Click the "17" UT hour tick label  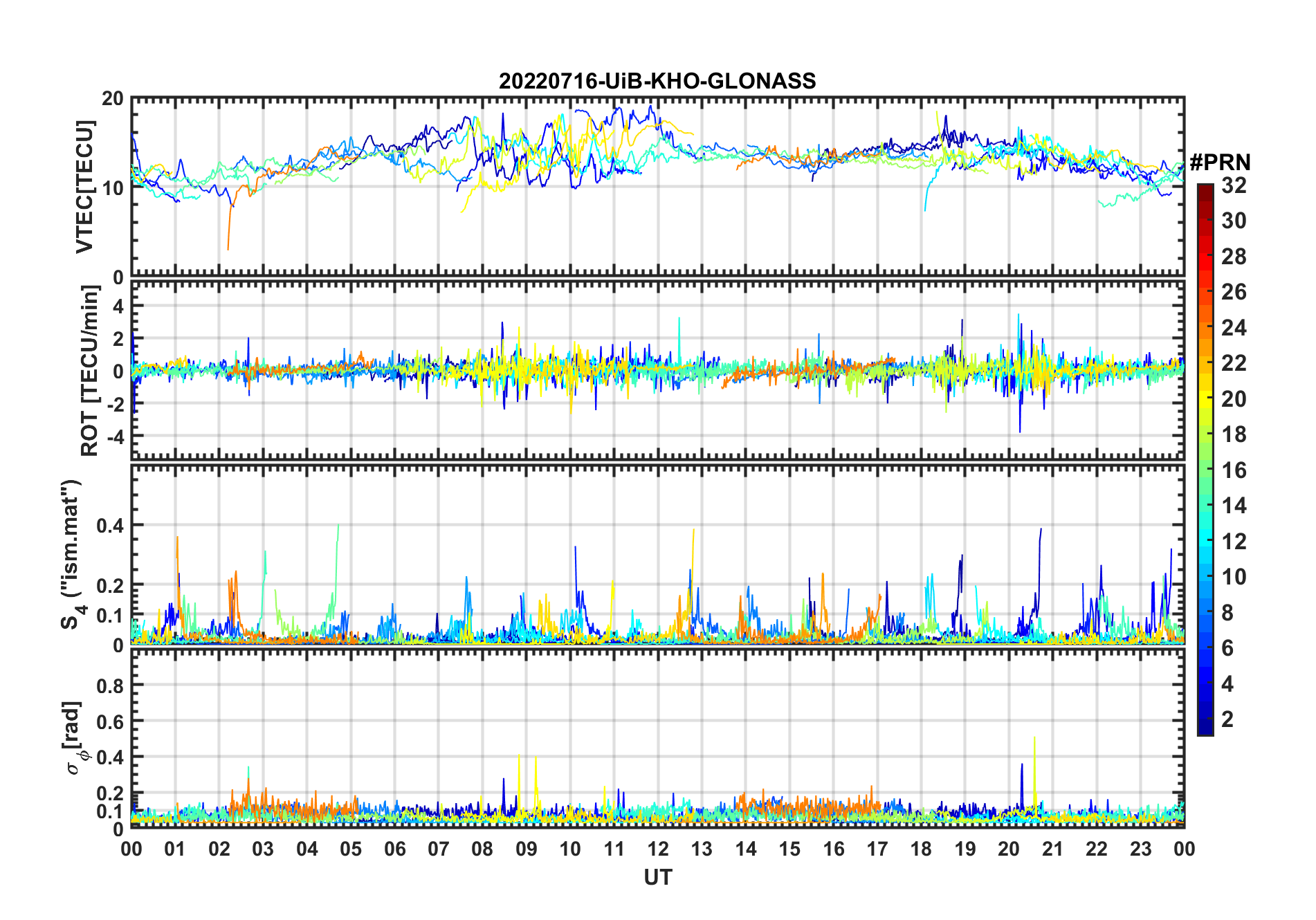[x=877, y=849]
